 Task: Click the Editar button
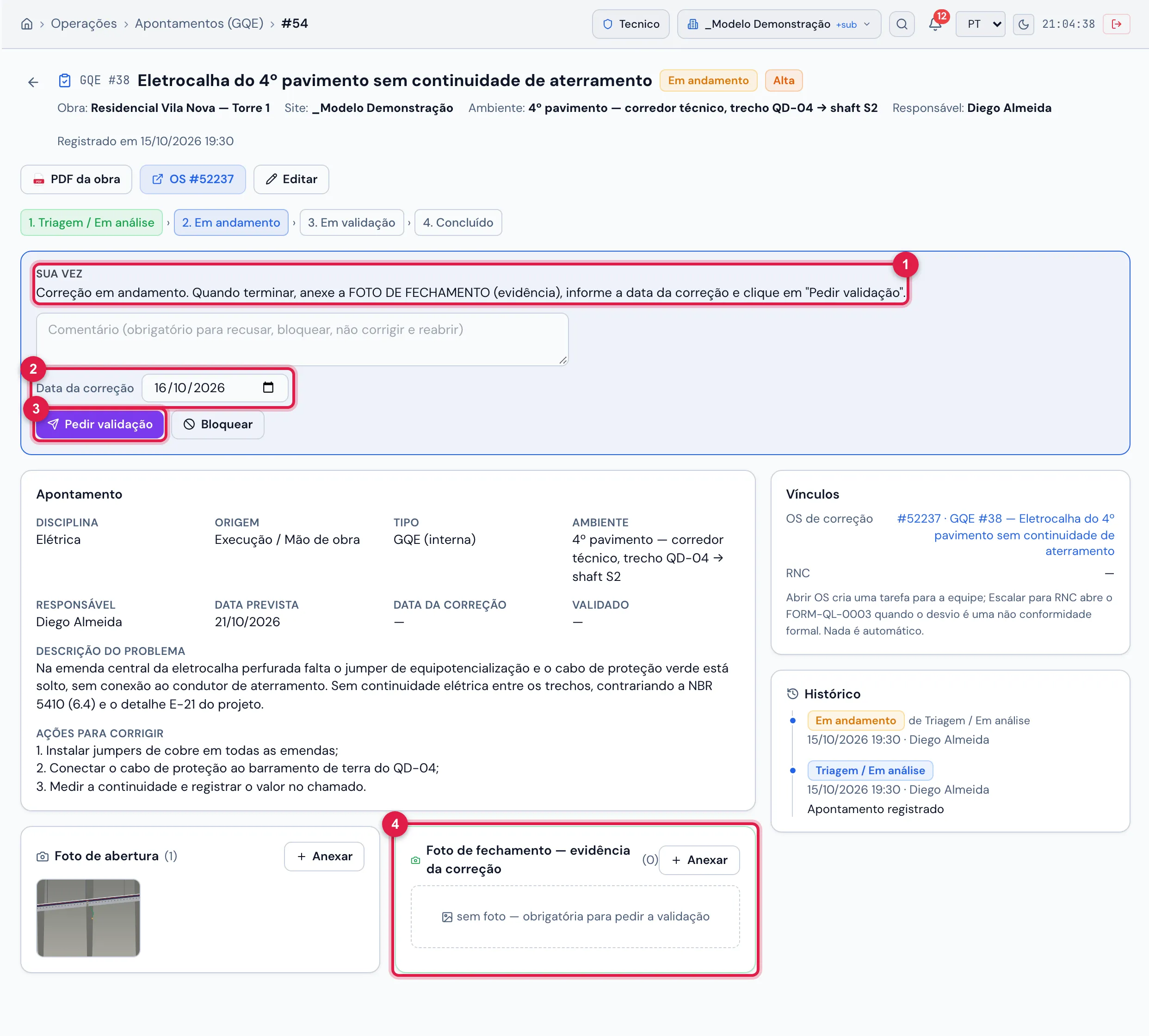(291, 179)
